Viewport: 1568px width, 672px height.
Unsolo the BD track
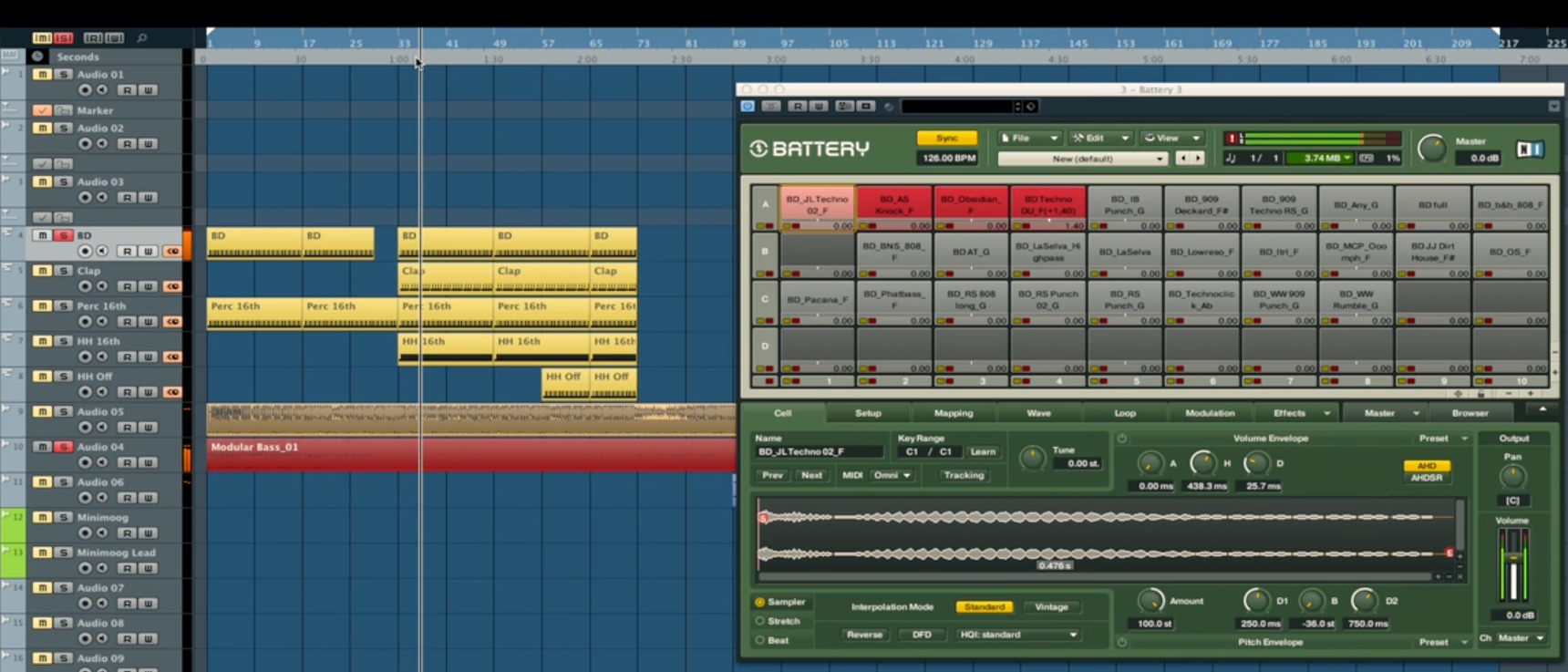point(63,235)
